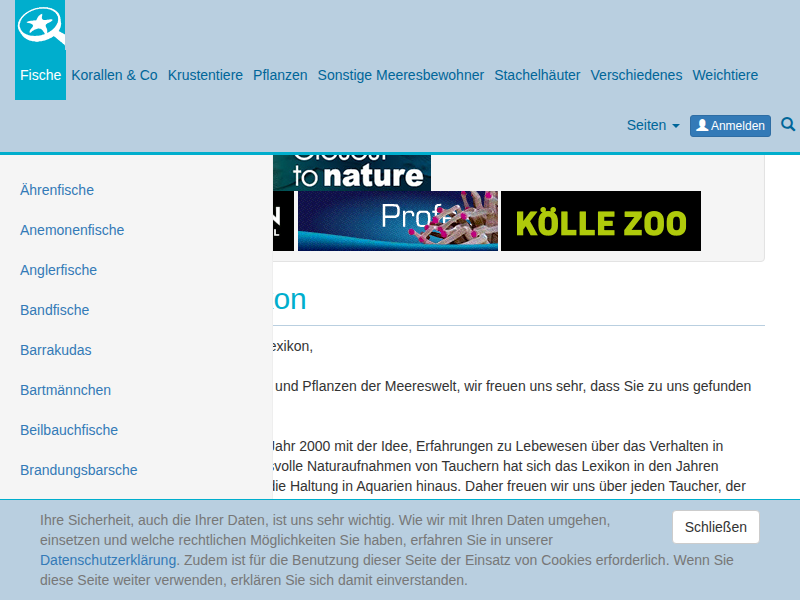Go to Sonstige Meeresbewohner
Image resolution: width=800 pixels, height=600 pixels.
400,75
